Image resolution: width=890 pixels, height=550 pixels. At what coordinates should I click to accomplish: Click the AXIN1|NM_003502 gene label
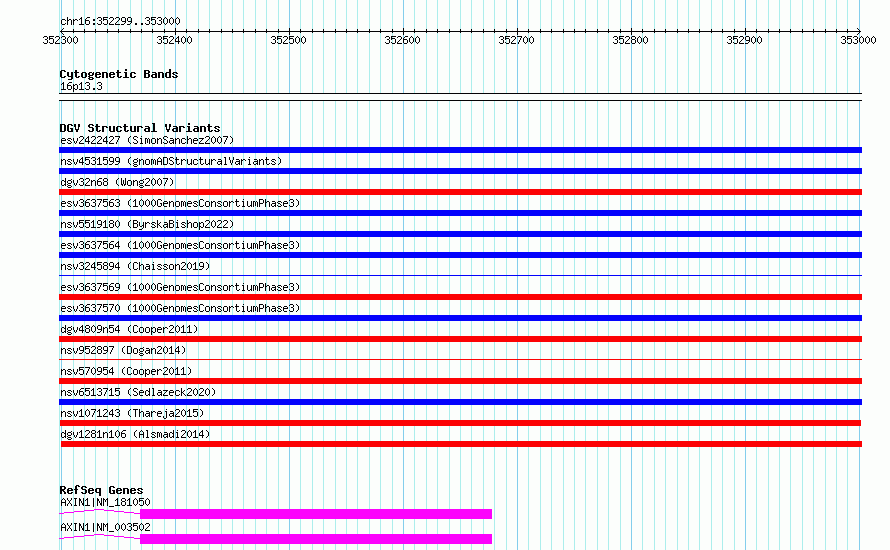tap(105, 527)
